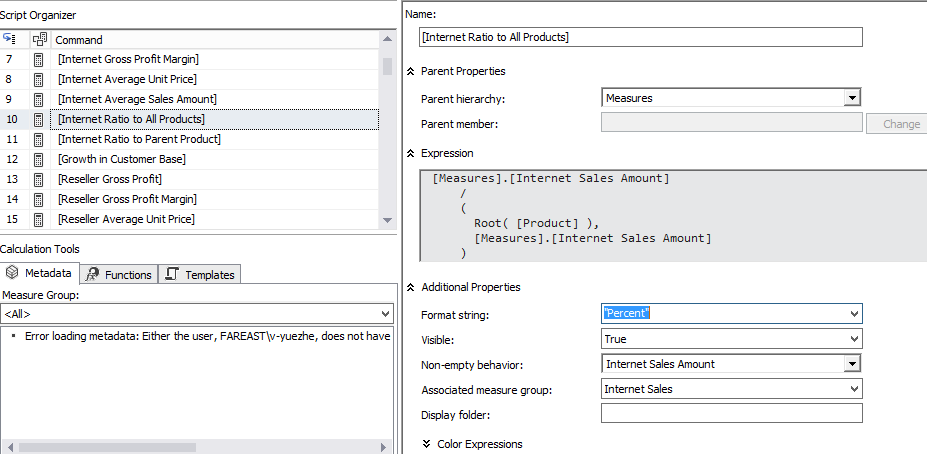Open the Measure Group dropdown
927x454 pixels.
(x=385, y=314)
